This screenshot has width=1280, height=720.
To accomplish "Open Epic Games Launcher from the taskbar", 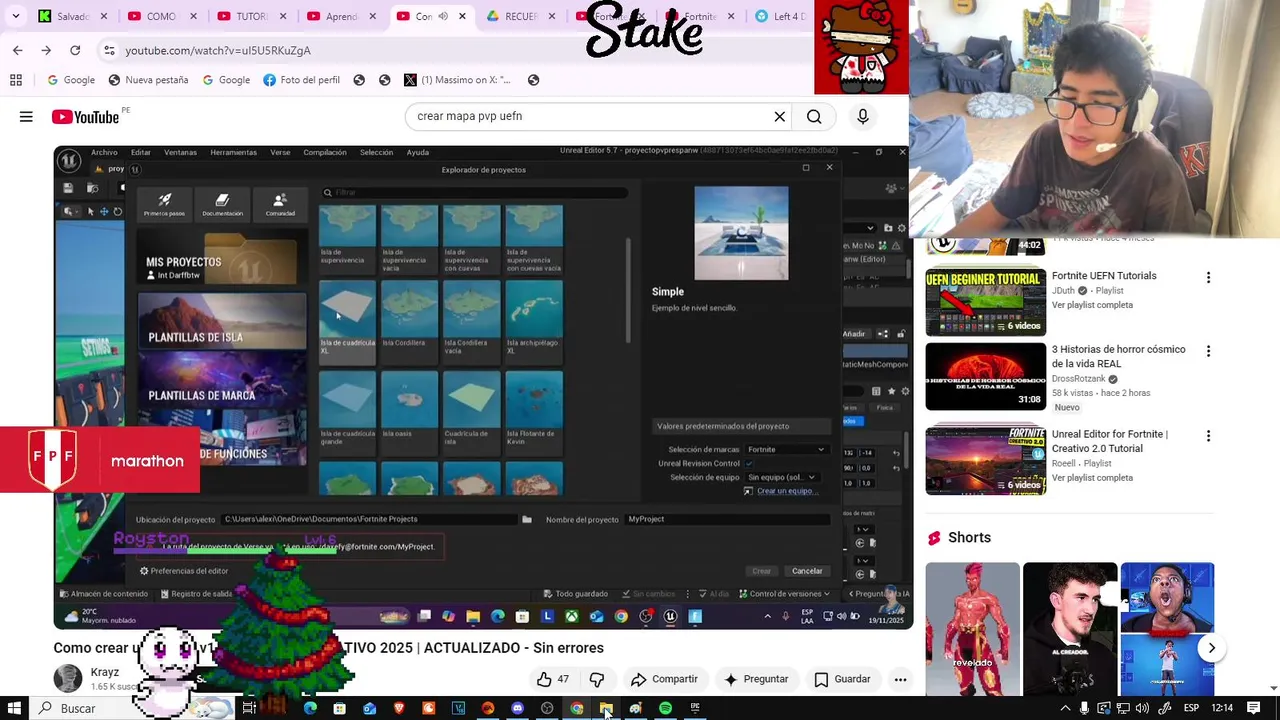I will (x=695, y=708).
